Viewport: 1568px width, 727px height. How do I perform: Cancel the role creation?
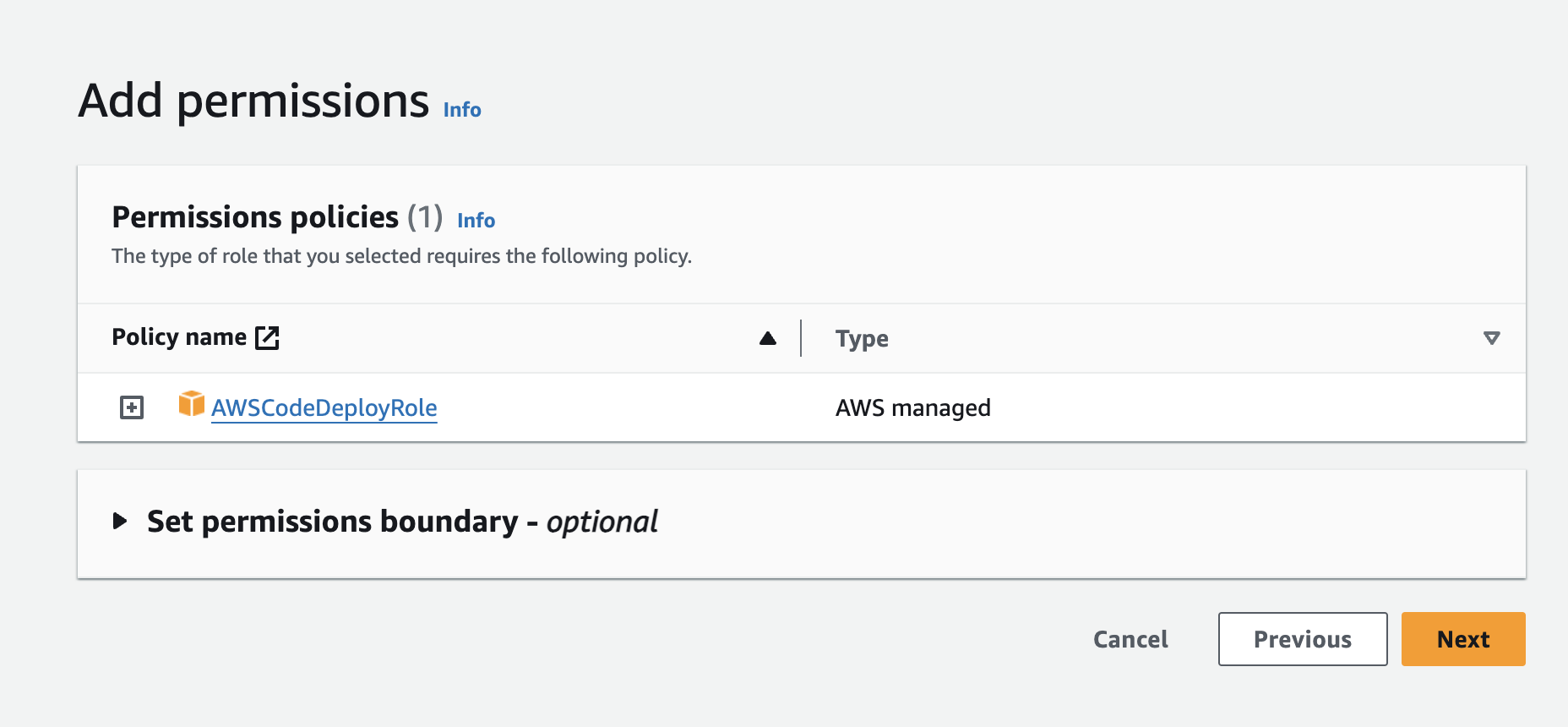click(x=1130, y=639)
